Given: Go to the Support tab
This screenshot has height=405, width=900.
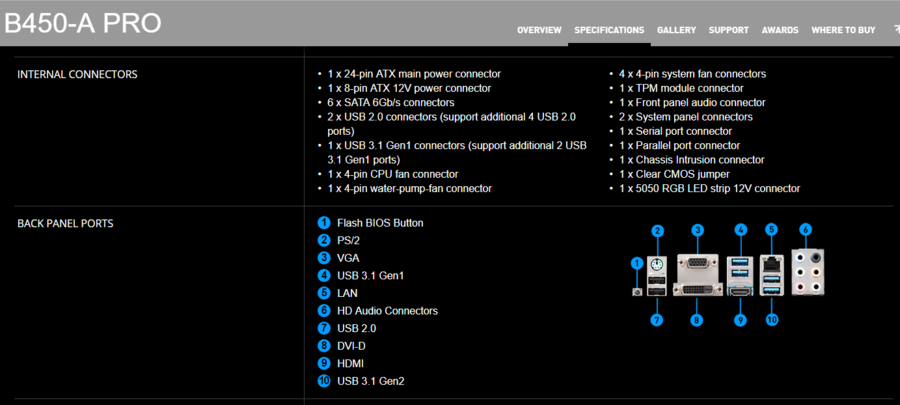Looking at the screenshot, I should [728, 30].
